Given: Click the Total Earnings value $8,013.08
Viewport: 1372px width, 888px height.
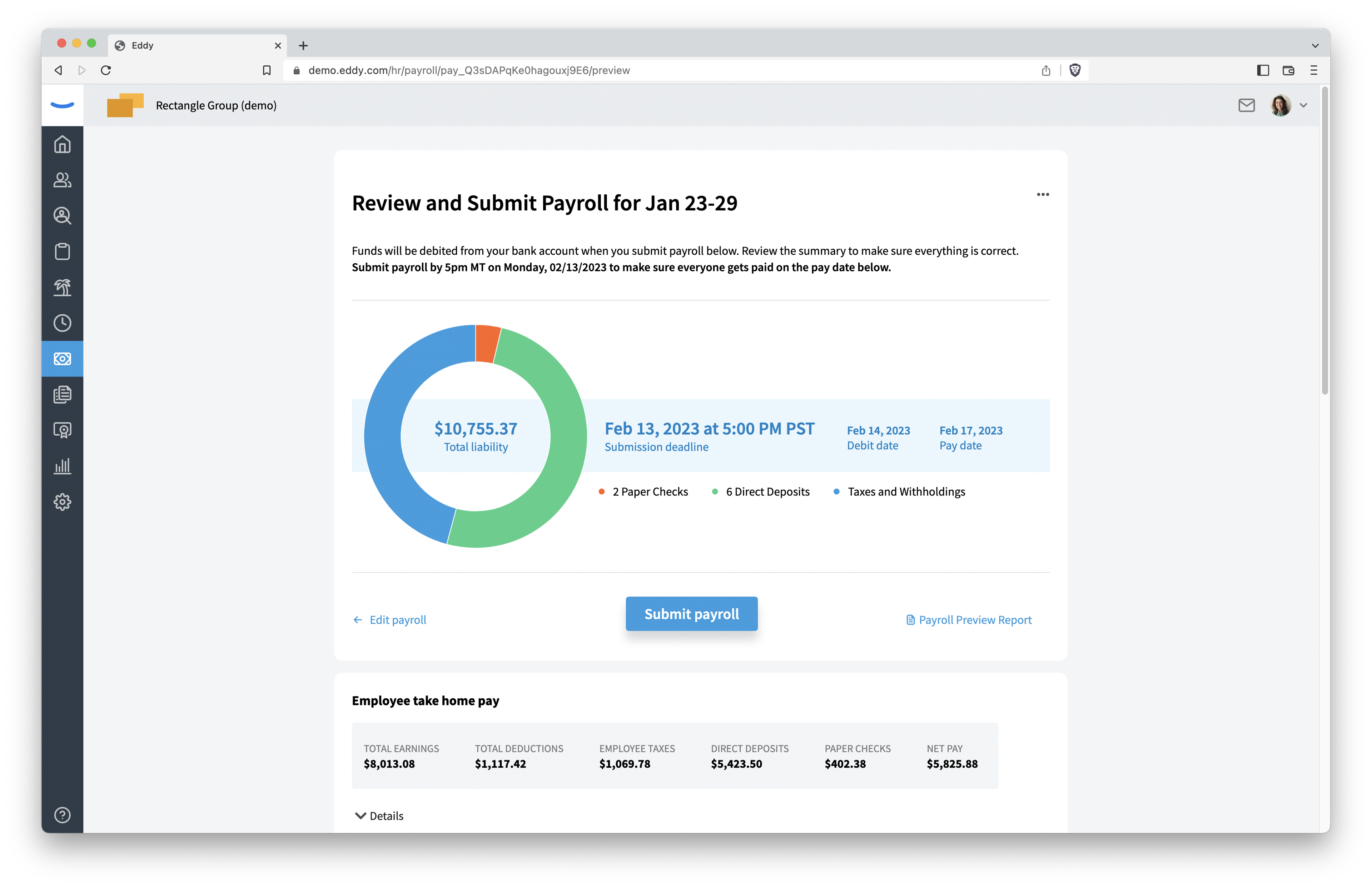Looking at the screenshot, I should pos(389,764).
